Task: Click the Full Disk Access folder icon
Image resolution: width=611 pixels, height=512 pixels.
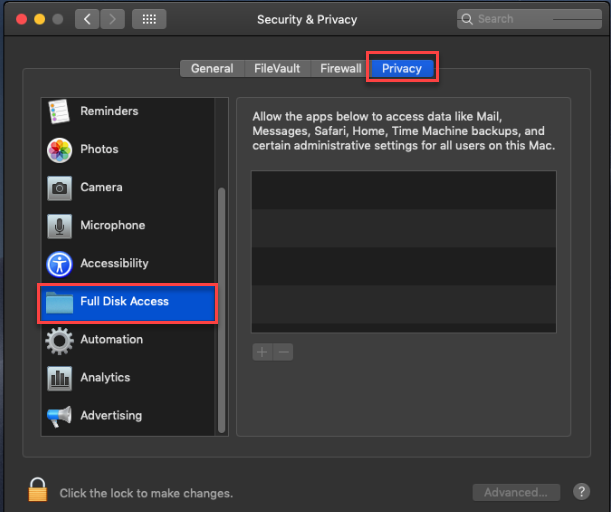Action: click(x=59, y=302)
